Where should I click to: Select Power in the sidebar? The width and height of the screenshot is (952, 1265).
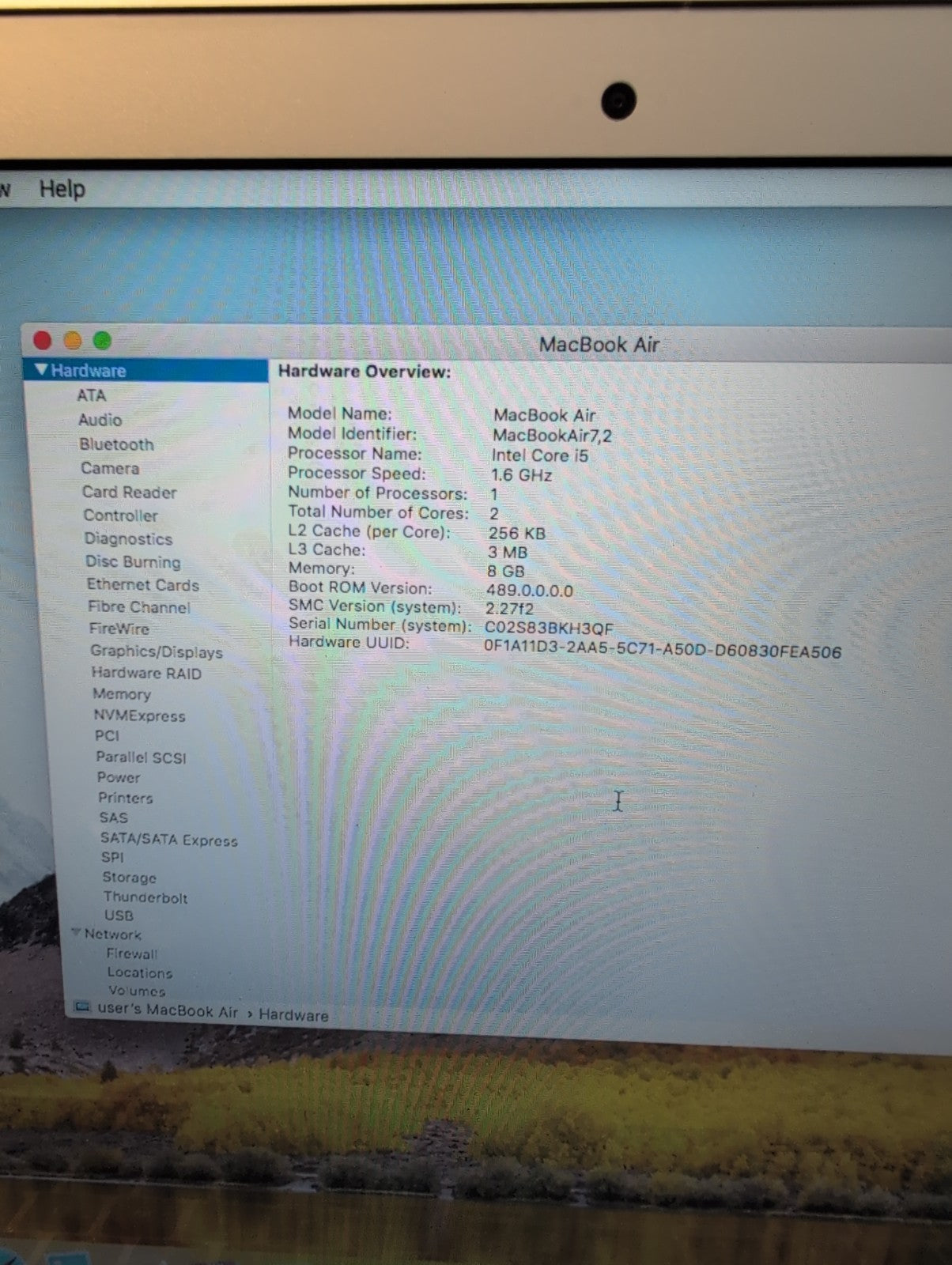(x=118, y=777)
